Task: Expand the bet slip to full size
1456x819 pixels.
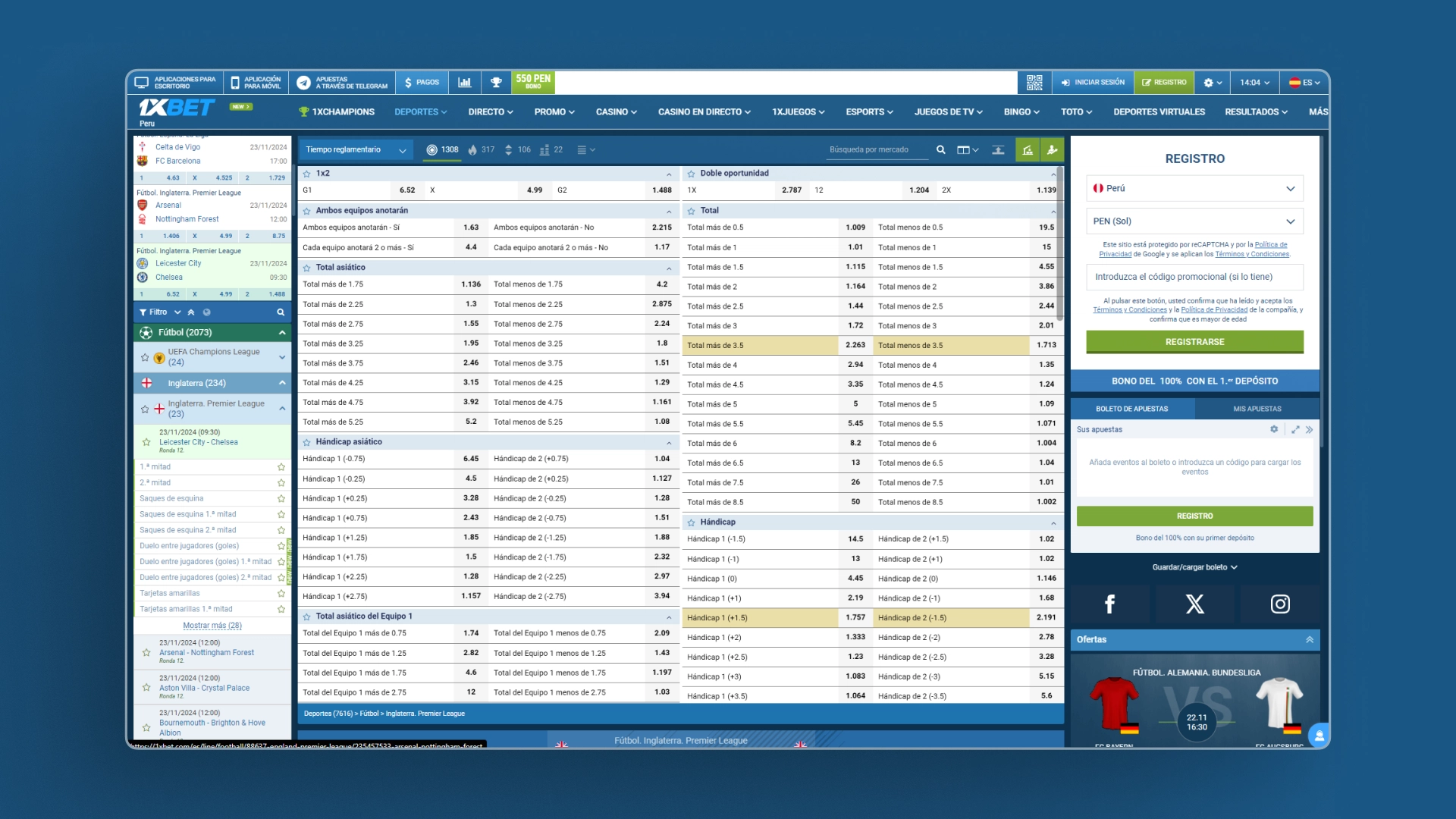Action: tap(1295, 429)
